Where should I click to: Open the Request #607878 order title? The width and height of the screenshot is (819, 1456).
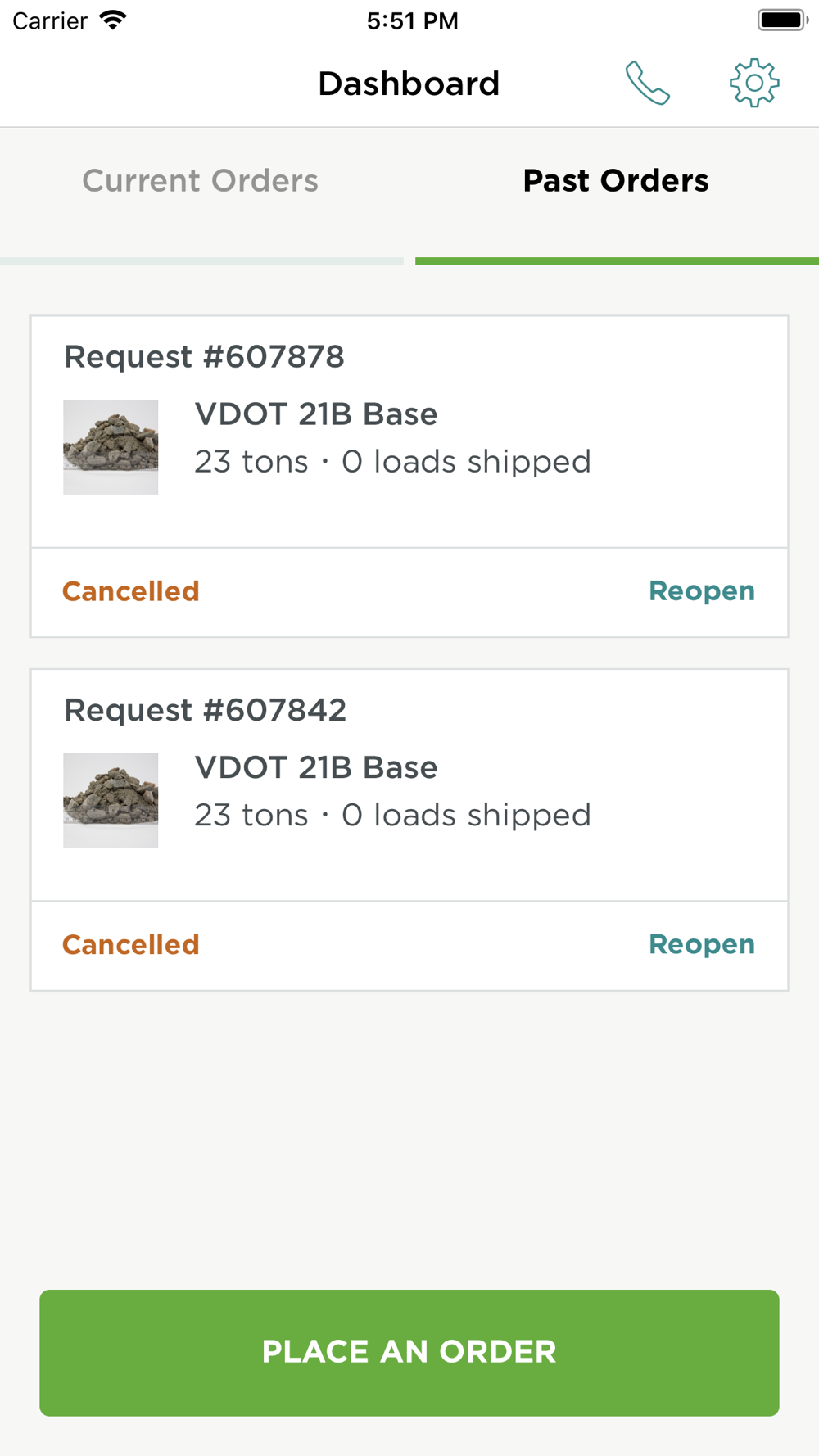tap(205, 357)
